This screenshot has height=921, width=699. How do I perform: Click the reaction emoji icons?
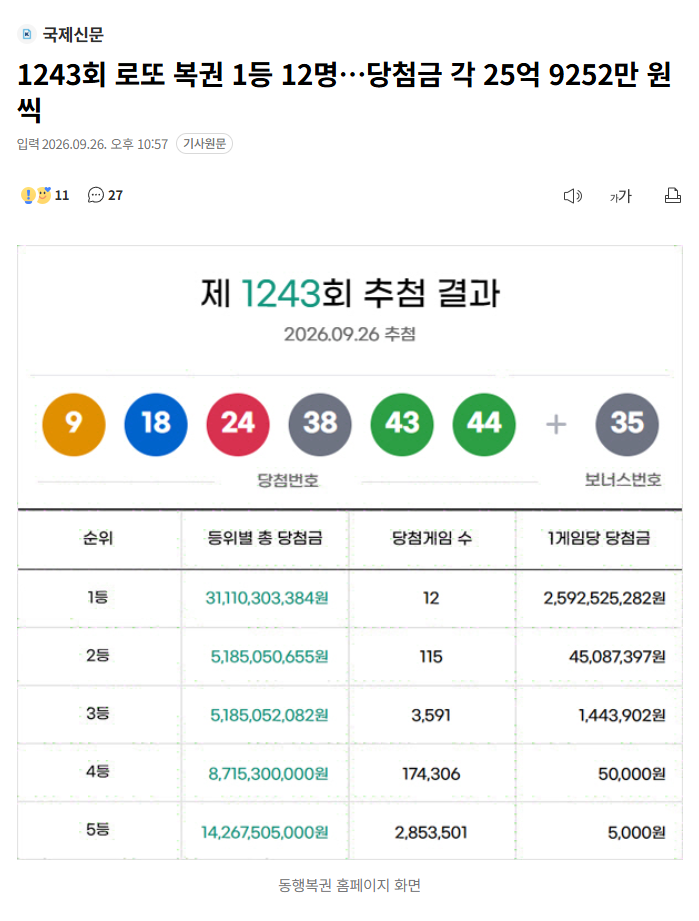click(x=36, y=195)
